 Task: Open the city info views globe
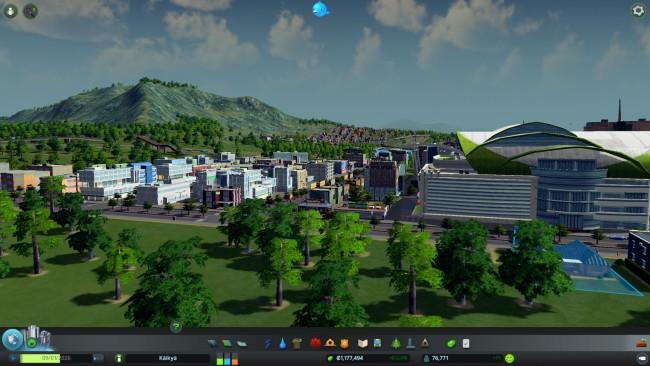tap(12, 339)
